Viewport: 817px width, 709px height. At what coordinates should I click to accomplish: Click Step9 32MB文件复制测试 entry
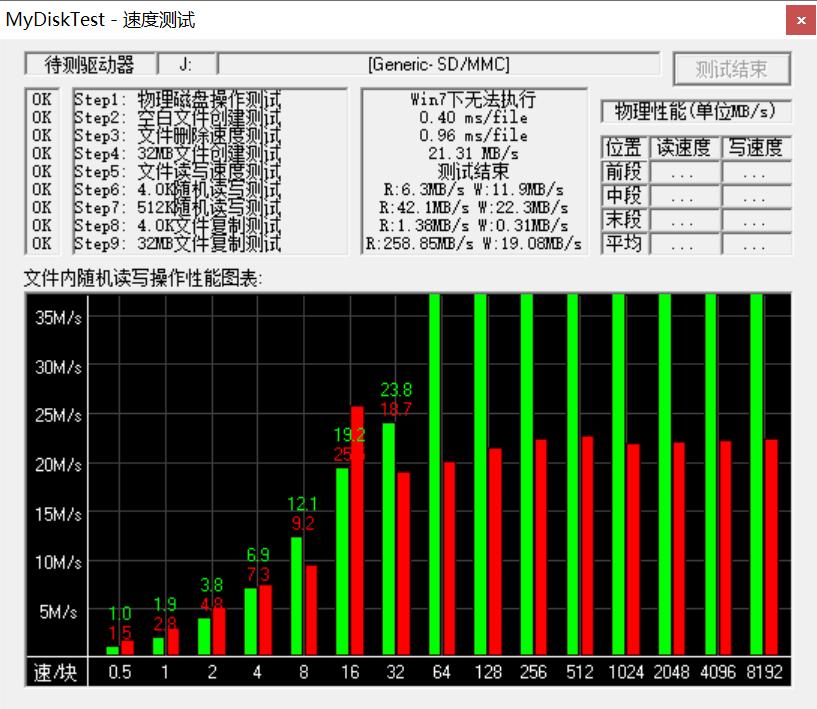(x=177, y=243)
